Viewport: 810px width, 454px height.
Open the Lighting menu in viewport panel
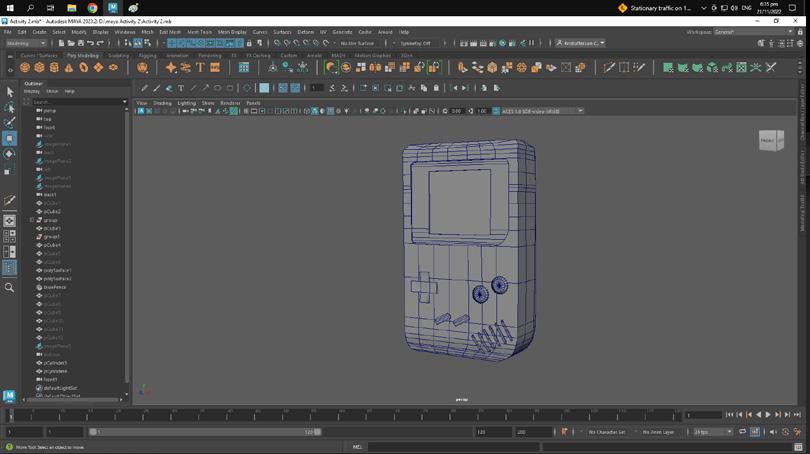(187, 103)
